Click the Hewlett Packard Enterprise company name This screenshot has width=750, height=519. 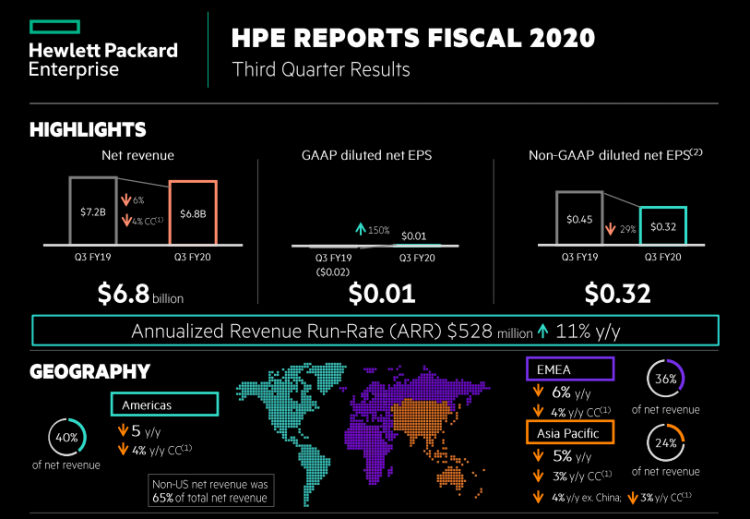point(103,60)
